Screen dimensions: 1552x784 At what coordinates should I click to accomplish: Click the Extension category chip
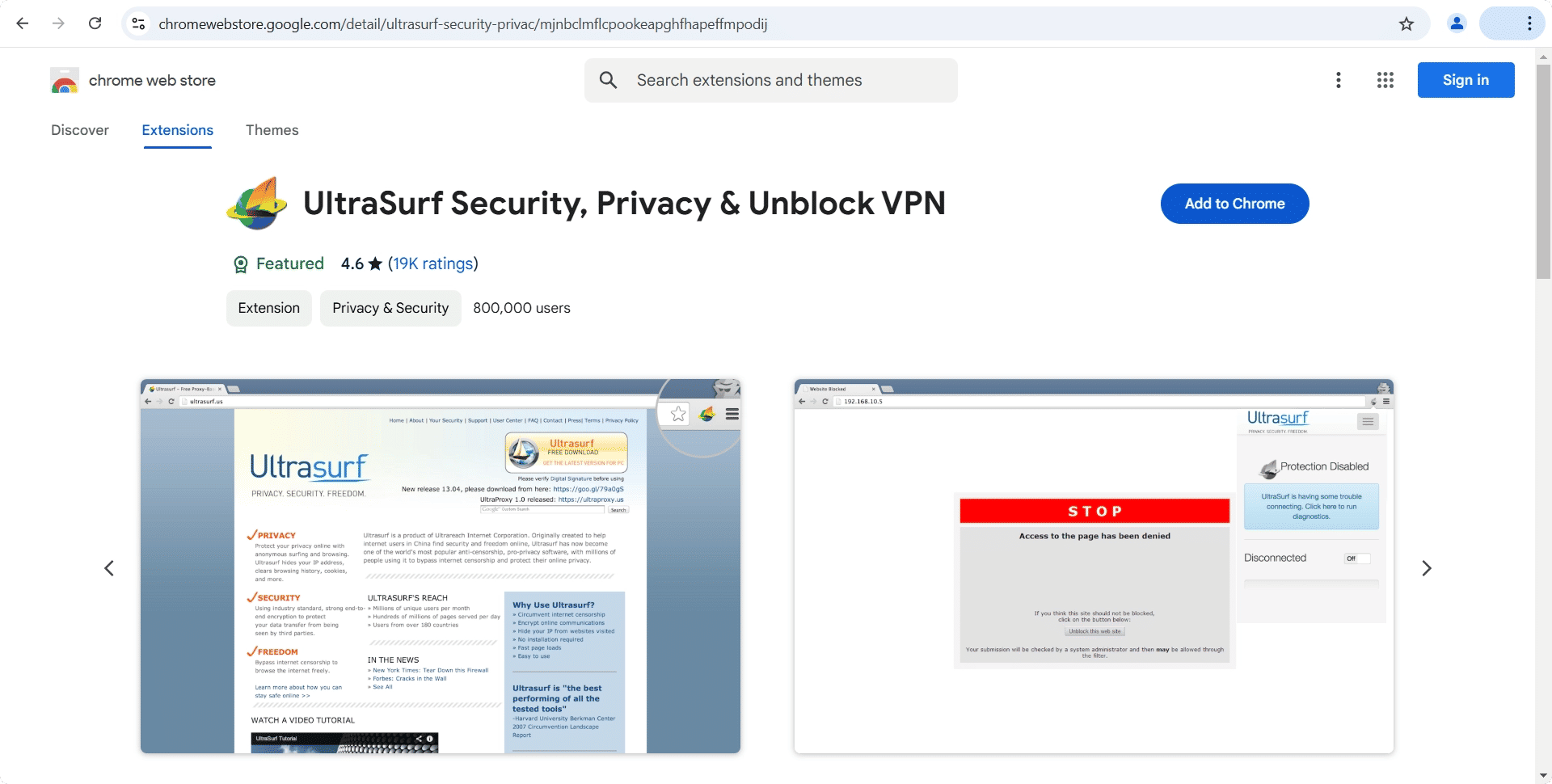[269, 308]
